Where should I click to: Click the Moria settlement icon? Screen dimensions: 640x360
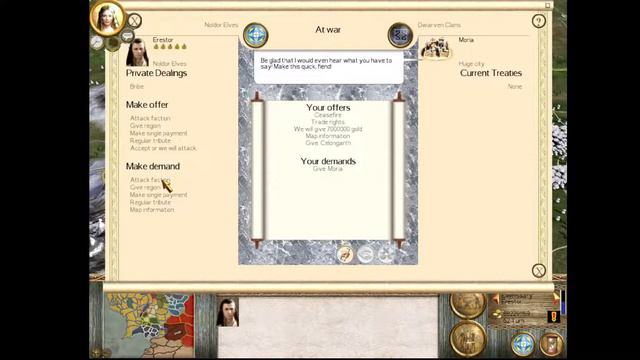click(x=436, y=48)
